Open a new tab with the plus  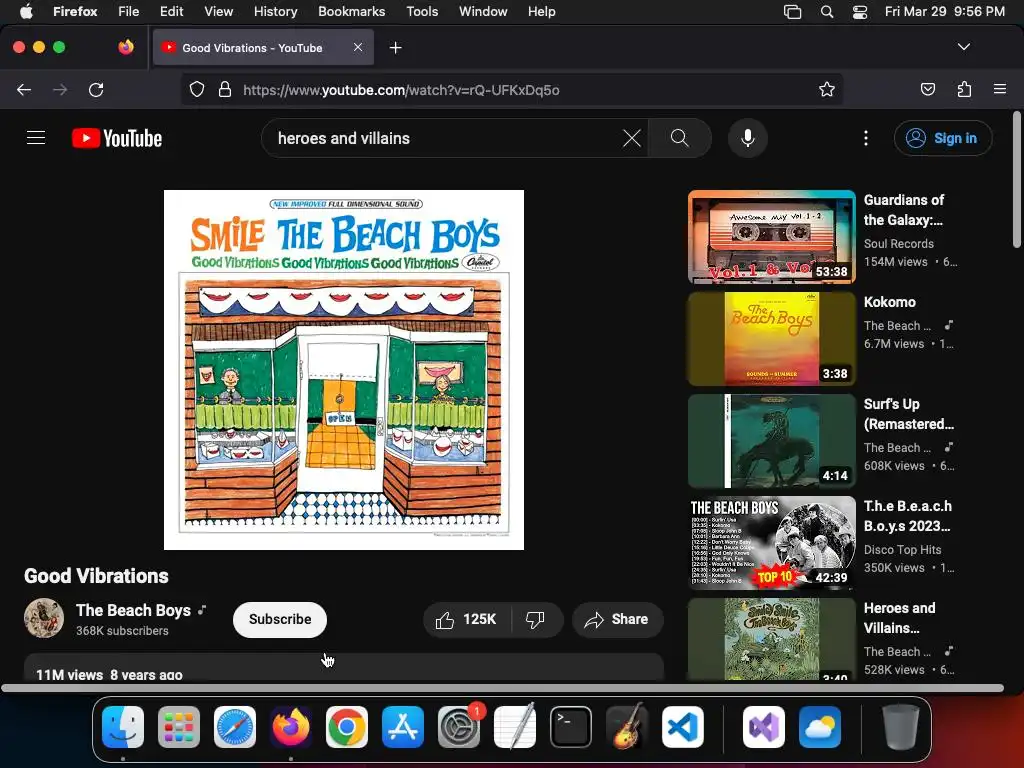pyautogui.click(x=395, y=48)
